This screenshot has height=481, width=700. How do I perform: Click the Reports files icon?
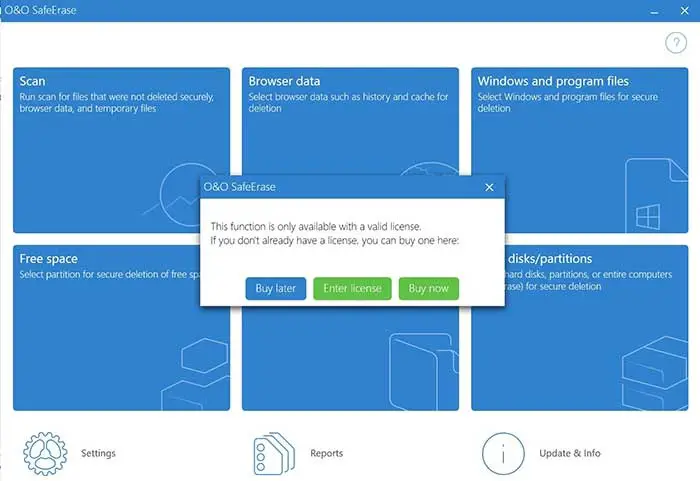pyautogui.click(x=274, y=453)
